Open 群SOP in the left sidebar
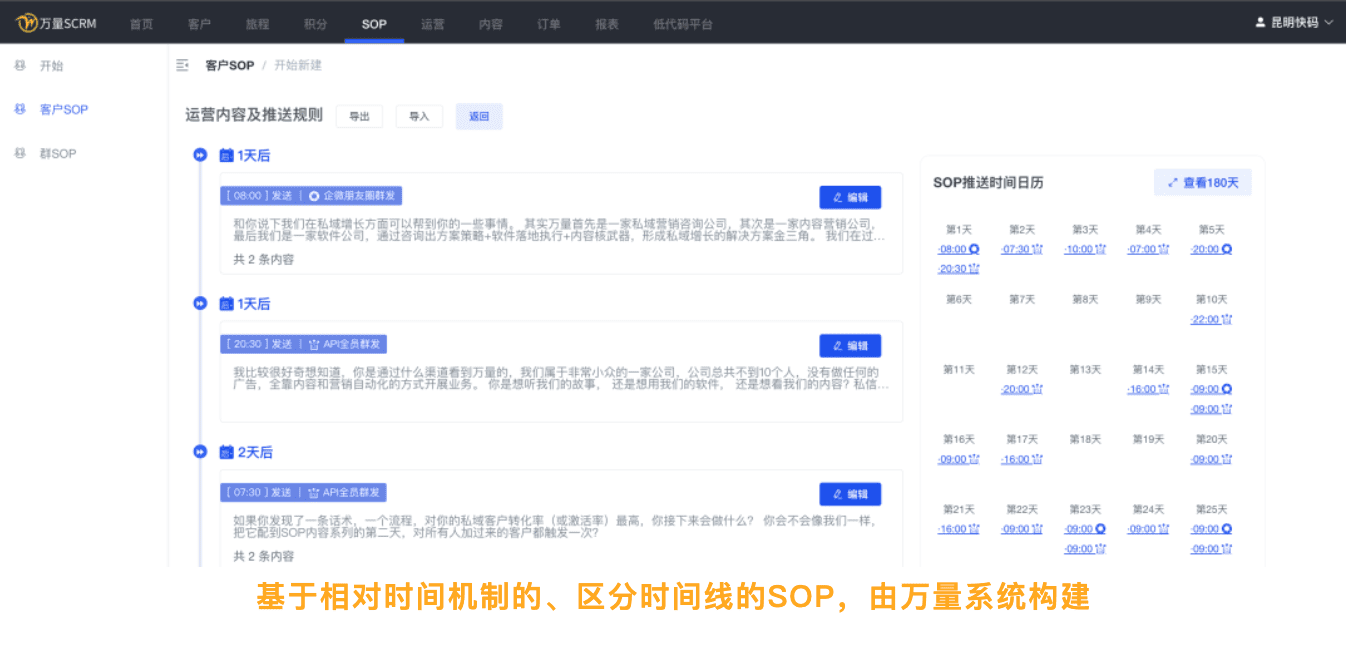1346x650 pixels. (x=58, y=154)
